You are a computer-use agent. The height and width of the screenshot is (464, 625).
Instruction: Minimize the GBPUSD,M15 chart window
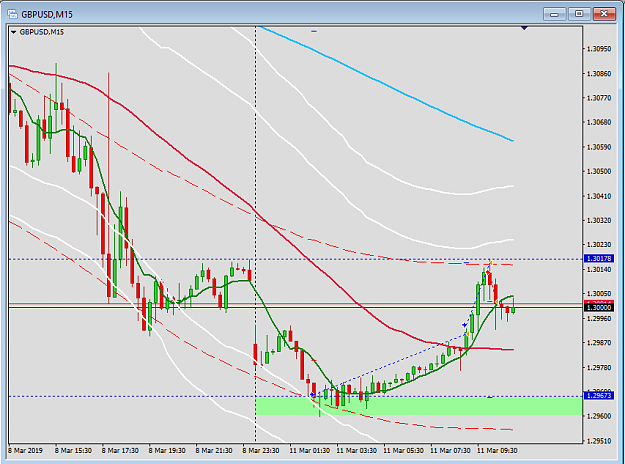[554, 14]
